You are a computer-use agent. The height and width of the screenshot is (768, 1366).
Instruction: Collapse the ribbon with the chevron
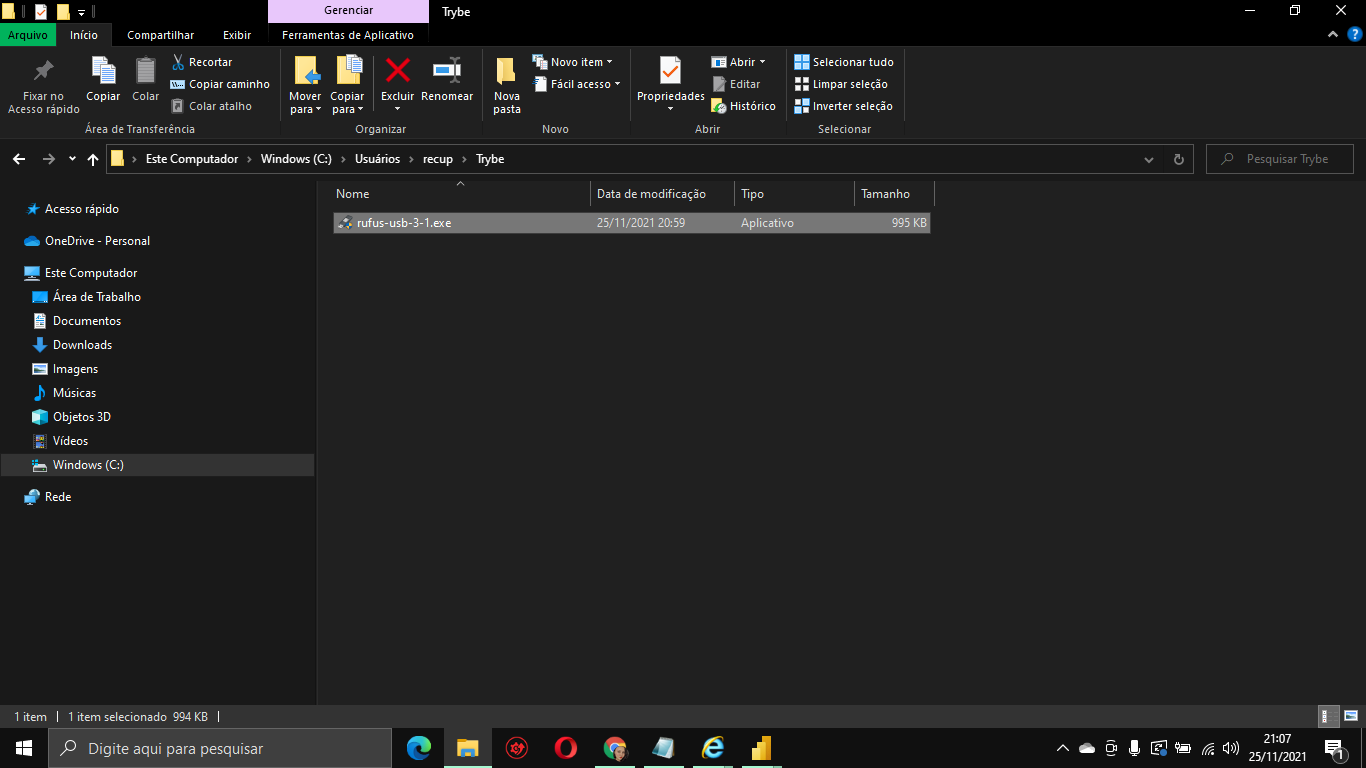[1332, 35]
